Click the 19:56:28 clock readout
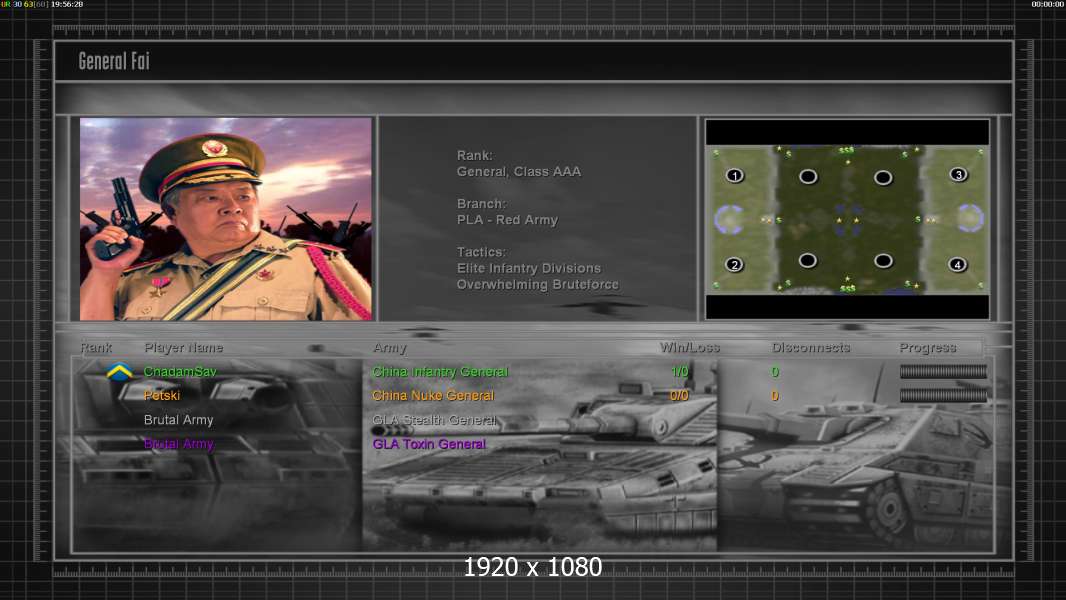Image resolution: width=1066 pixels, height=600 pixels. point(67,4)
